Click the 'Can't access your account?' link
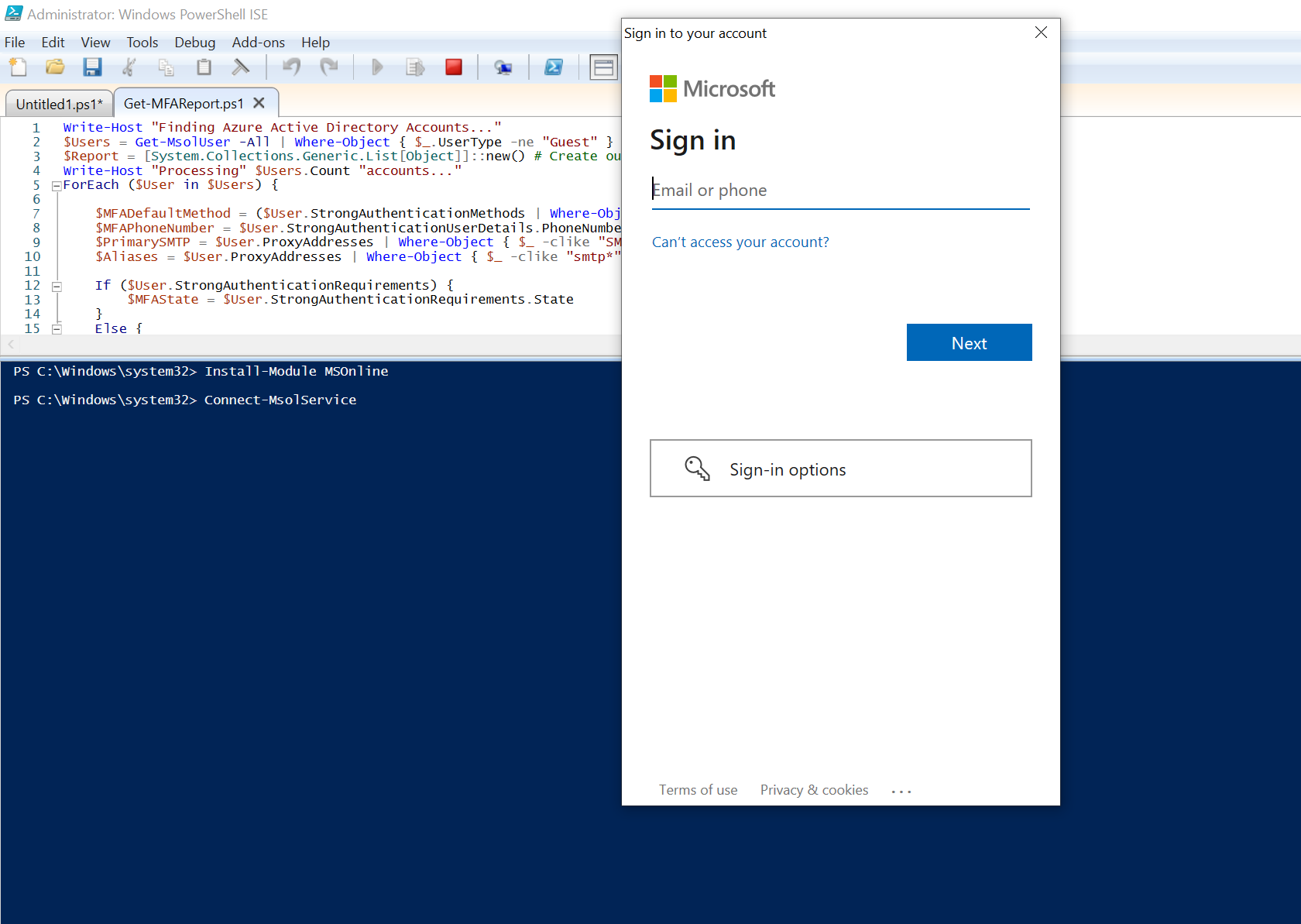Image resolution: width=1301 pixels, height=924 pixels. point(740,242)
